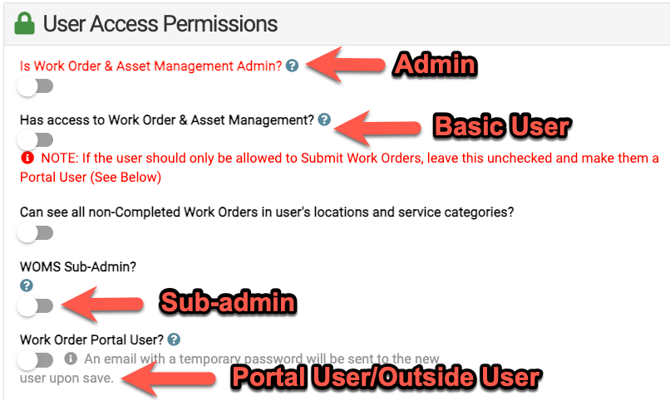
Task: Click the green lock icon in the header
Action: (27, 21)
